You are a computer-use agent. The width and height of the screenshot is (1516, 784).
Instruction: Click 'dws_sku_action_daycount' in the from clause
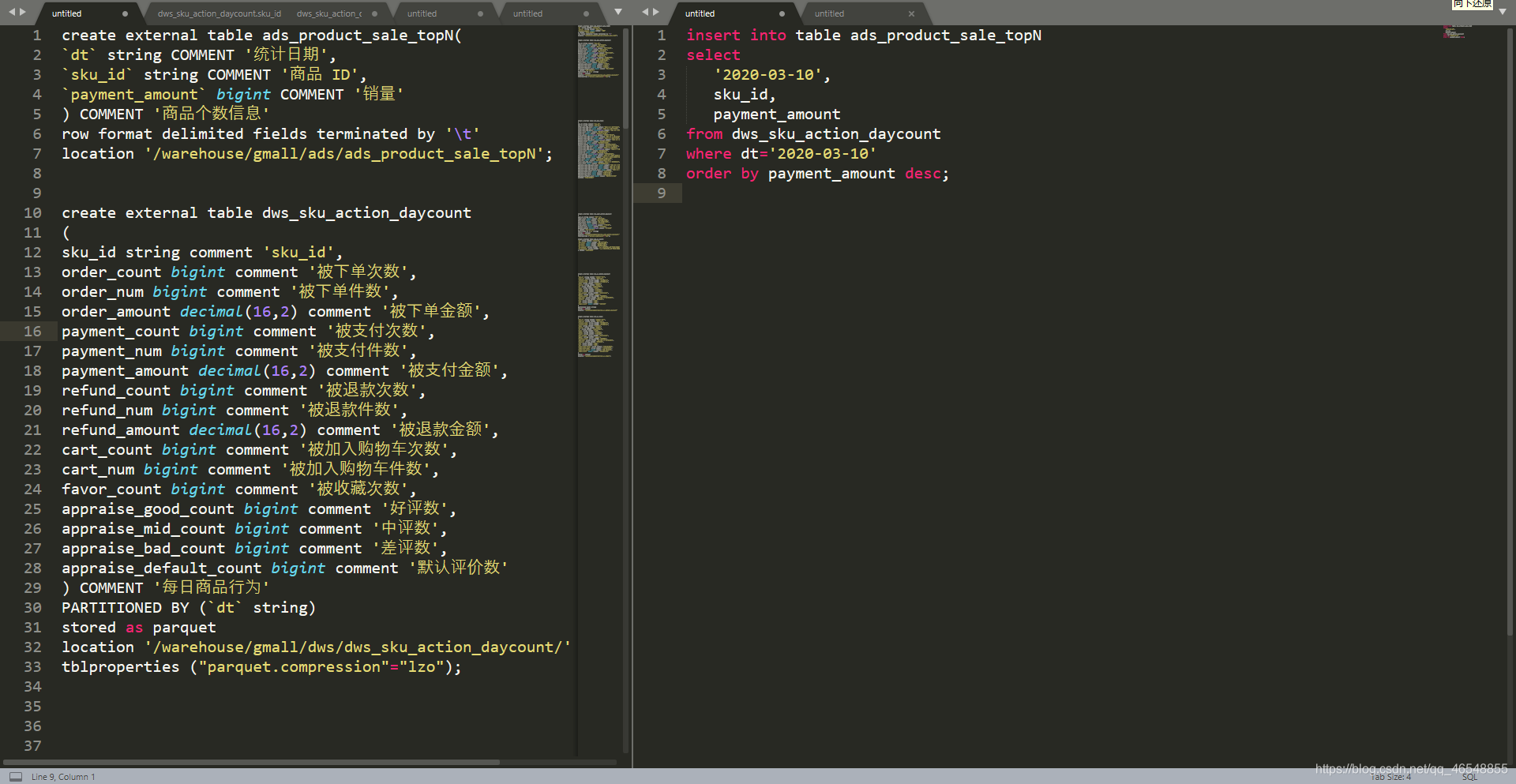click(x=836, y=134)
